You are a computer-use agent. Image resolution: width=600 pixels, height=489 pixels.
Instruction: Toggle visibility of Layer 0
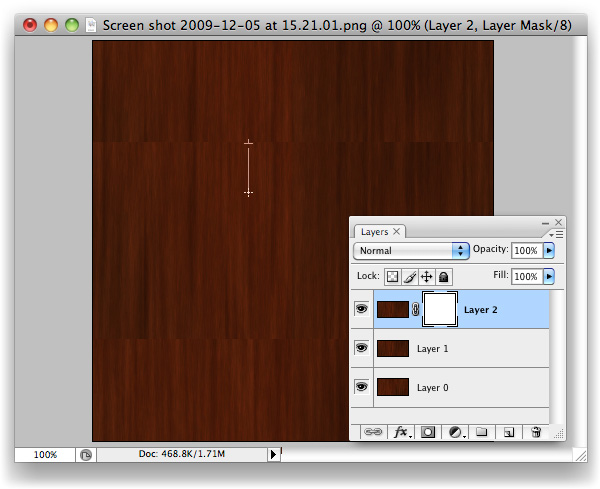pyautogui.click(x=361, y=386)
